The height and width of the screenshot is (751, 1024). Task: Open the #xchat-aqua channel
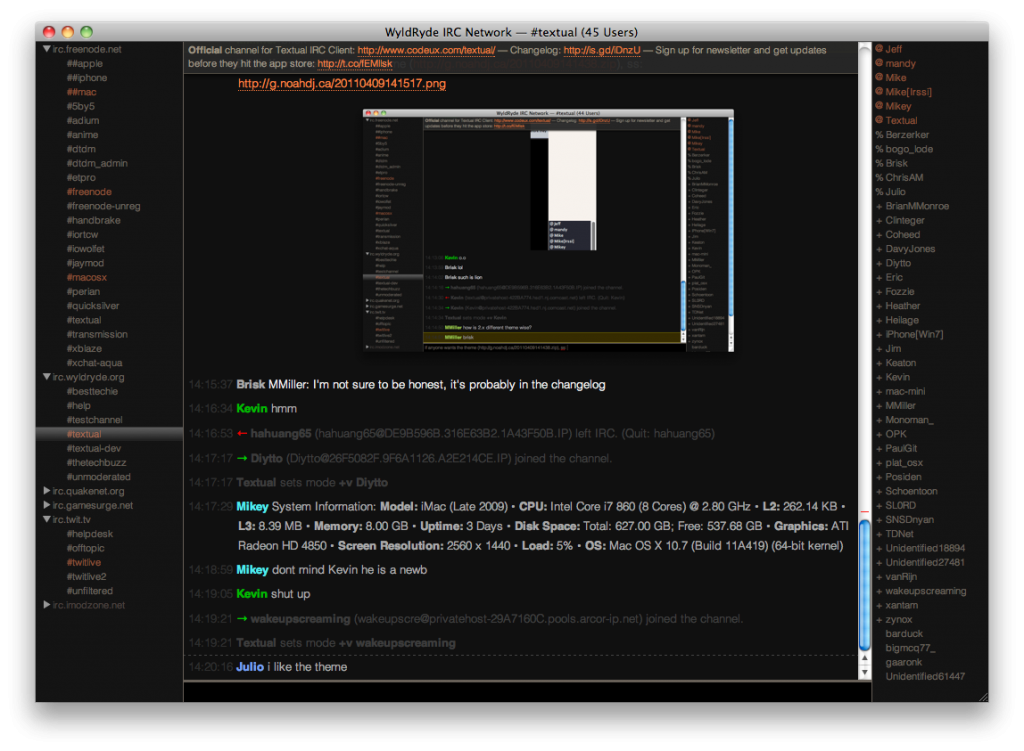[x=94, y=362]
